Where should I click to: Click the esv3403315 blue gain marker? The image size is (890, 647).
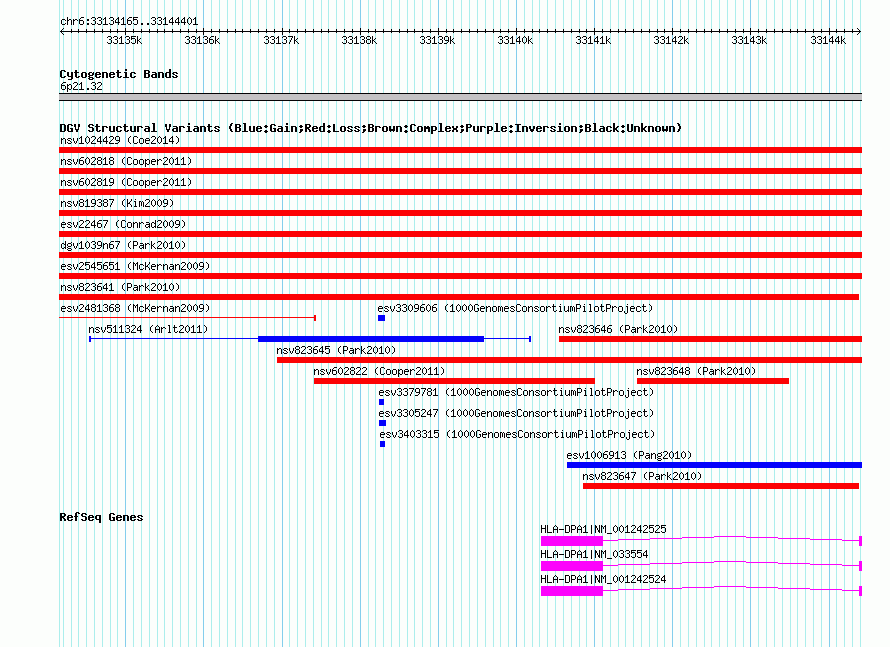383,444
